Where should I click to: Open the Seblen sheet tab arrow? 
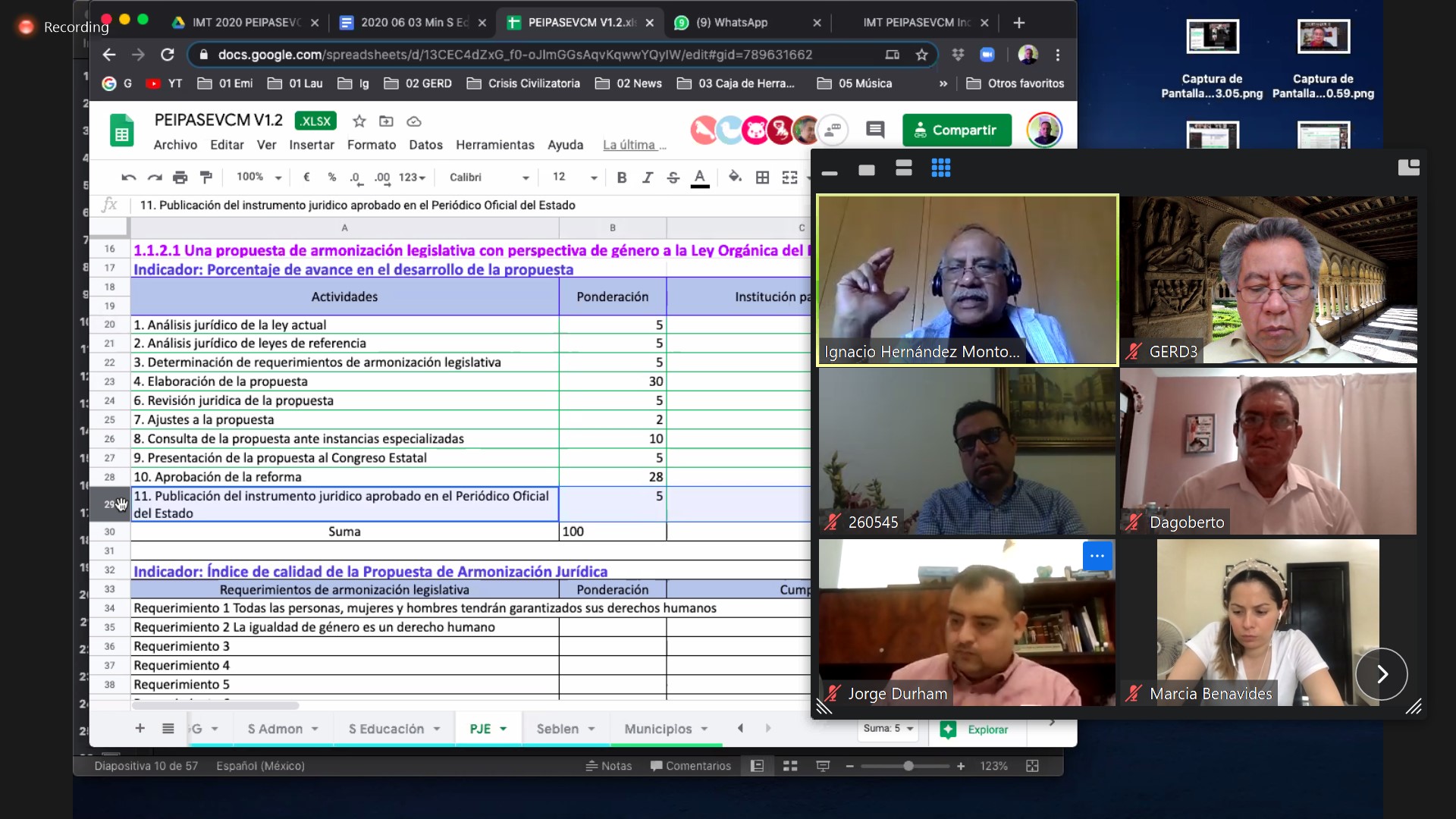pos(591,730)
